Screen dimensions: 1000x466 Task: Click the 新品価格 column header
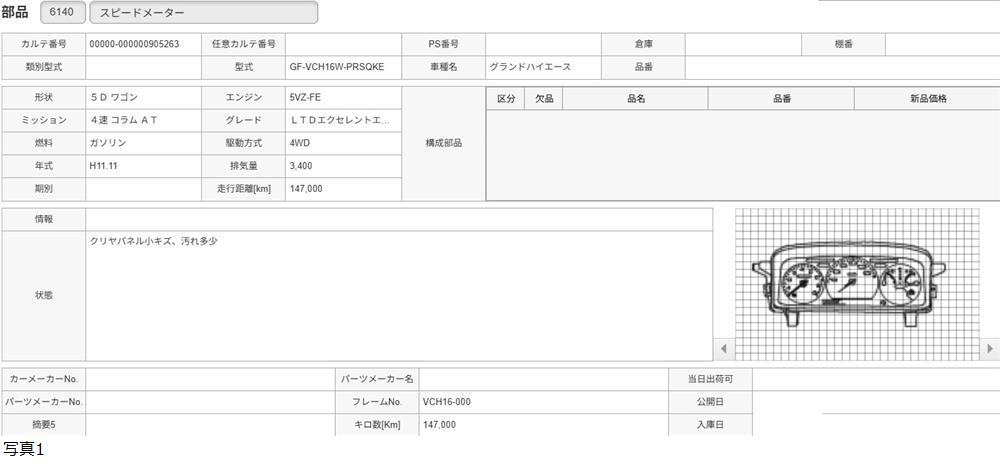tap(927, 99)
